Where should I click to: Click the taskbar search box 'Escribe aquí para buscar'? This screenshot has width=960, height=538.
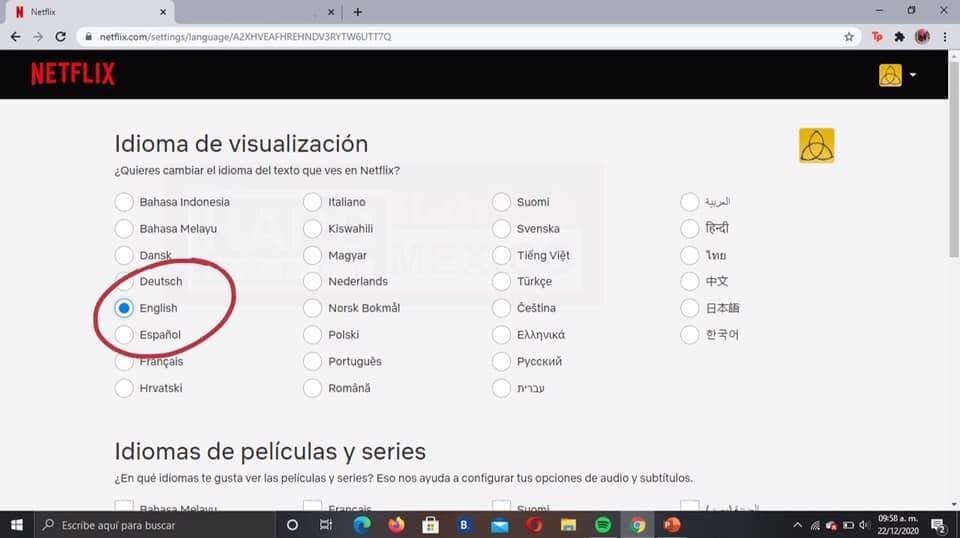[x=153, y=525]
